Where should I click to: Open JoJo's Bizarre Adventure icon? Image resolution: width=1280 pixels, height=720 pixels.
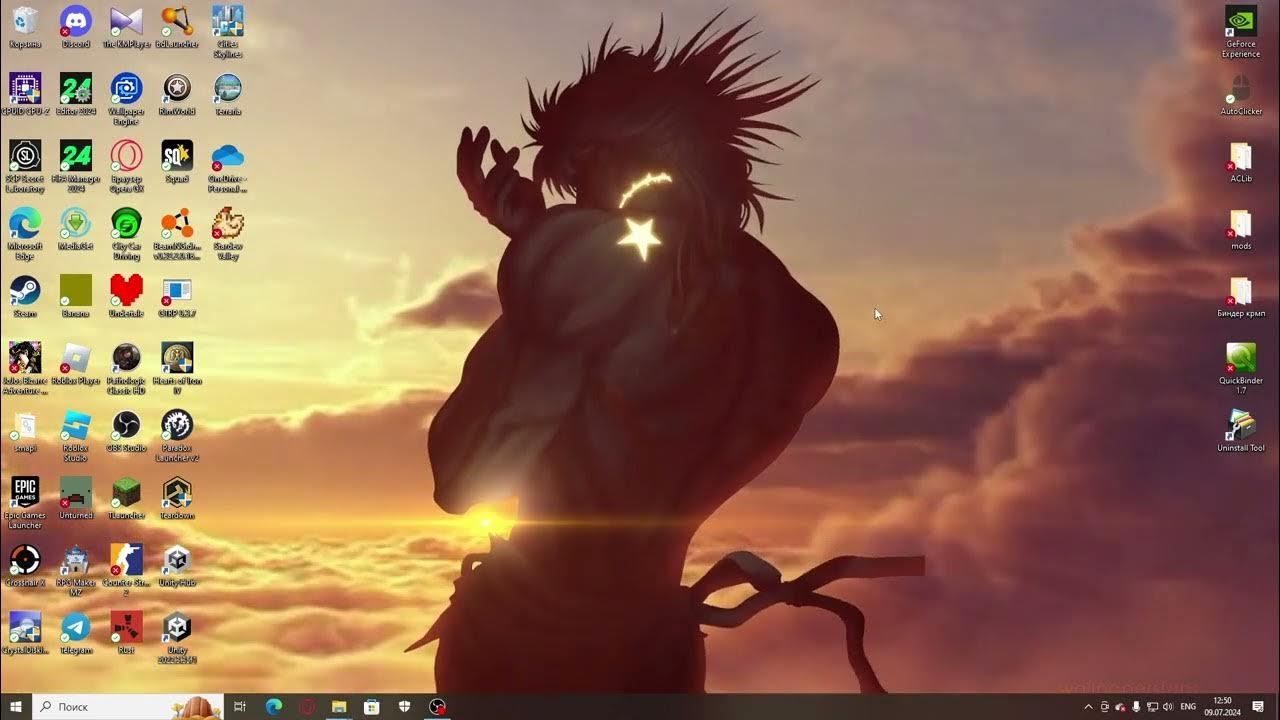(x=25, y=368)
